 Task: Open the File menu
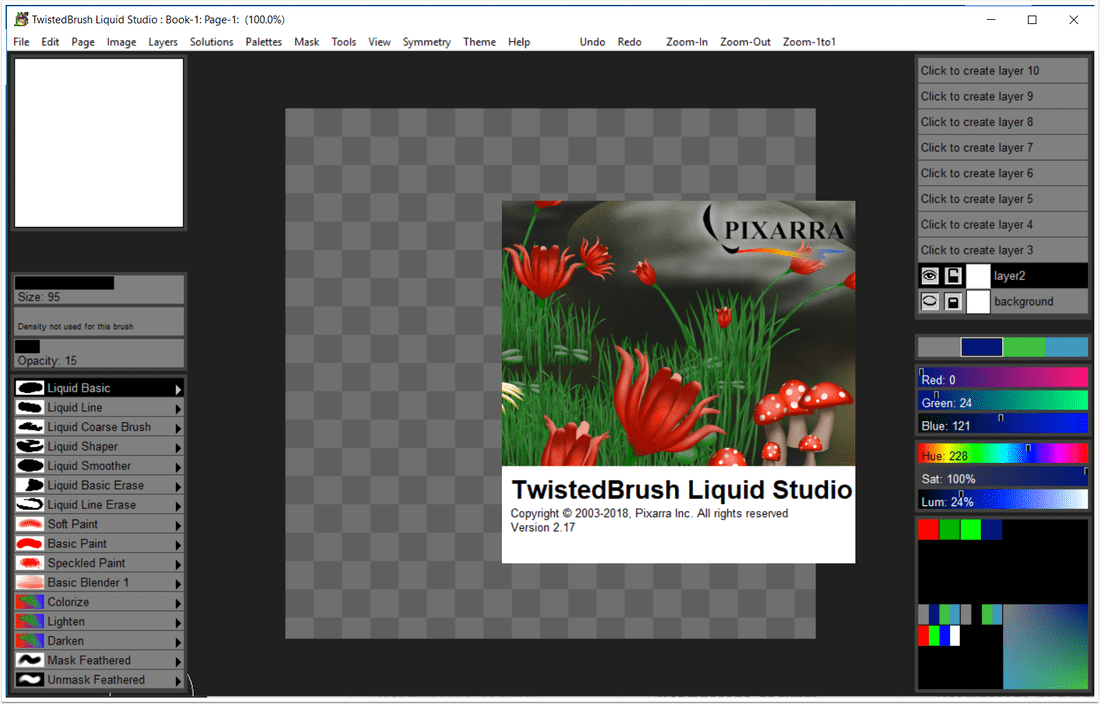click(x=21, y=42)
